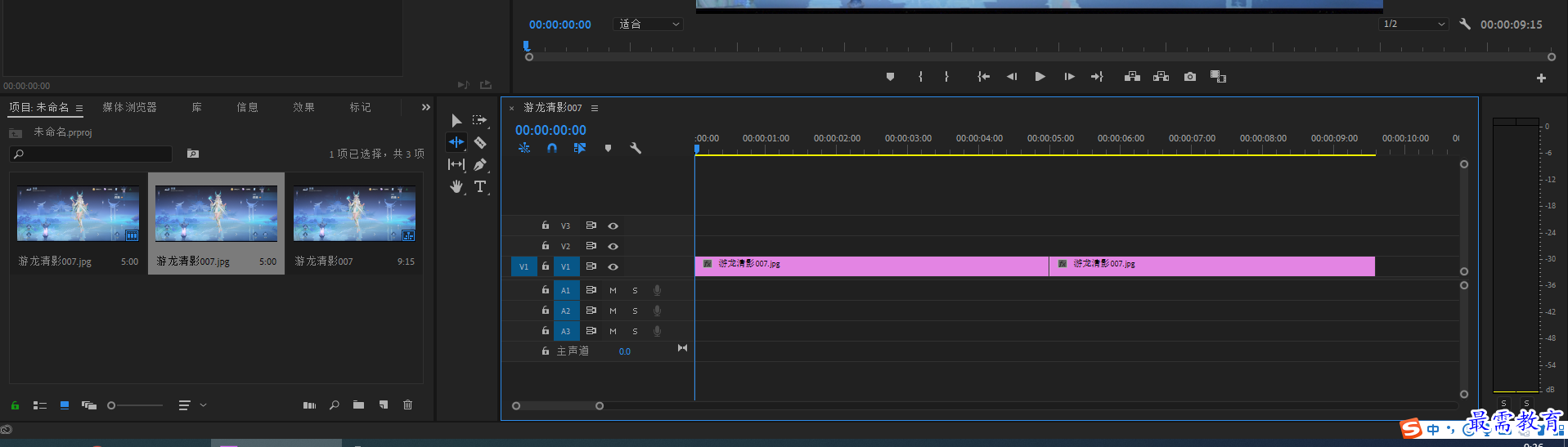This screenshot has height=447, width=1568.
Task: Click Go to Out point
Action: [1097, 77]
